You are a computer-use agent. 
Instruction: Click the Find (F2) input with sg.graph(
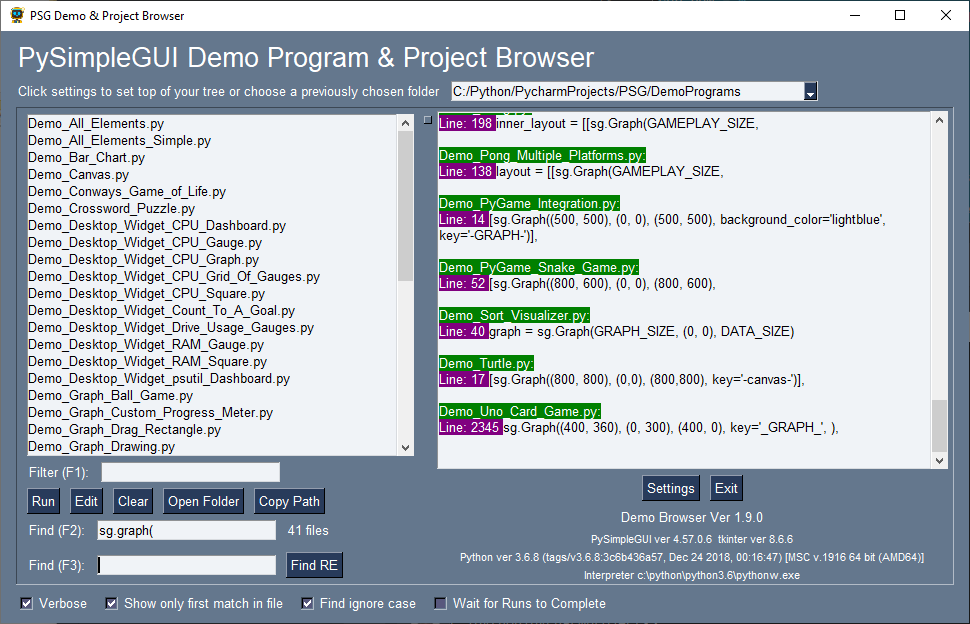click(186, 531)
